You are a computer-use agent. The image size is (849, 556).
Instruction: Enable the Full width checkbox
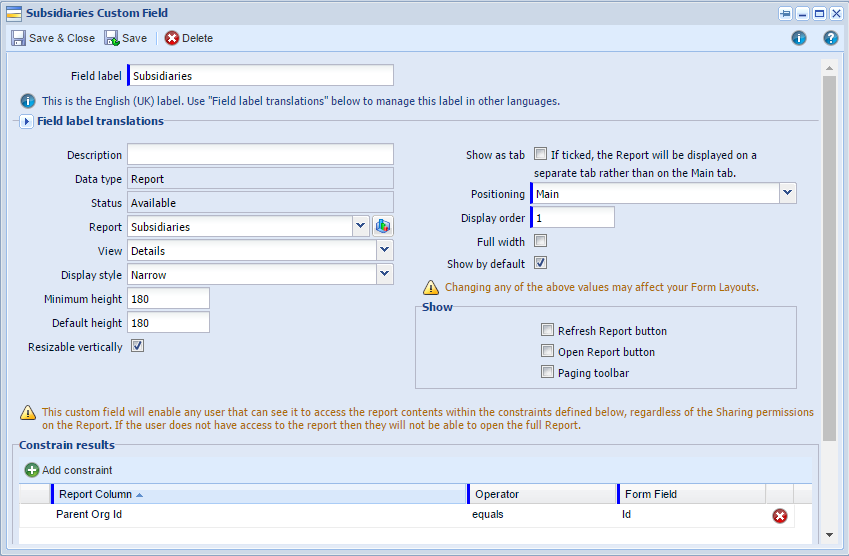[x=540, y=240]
